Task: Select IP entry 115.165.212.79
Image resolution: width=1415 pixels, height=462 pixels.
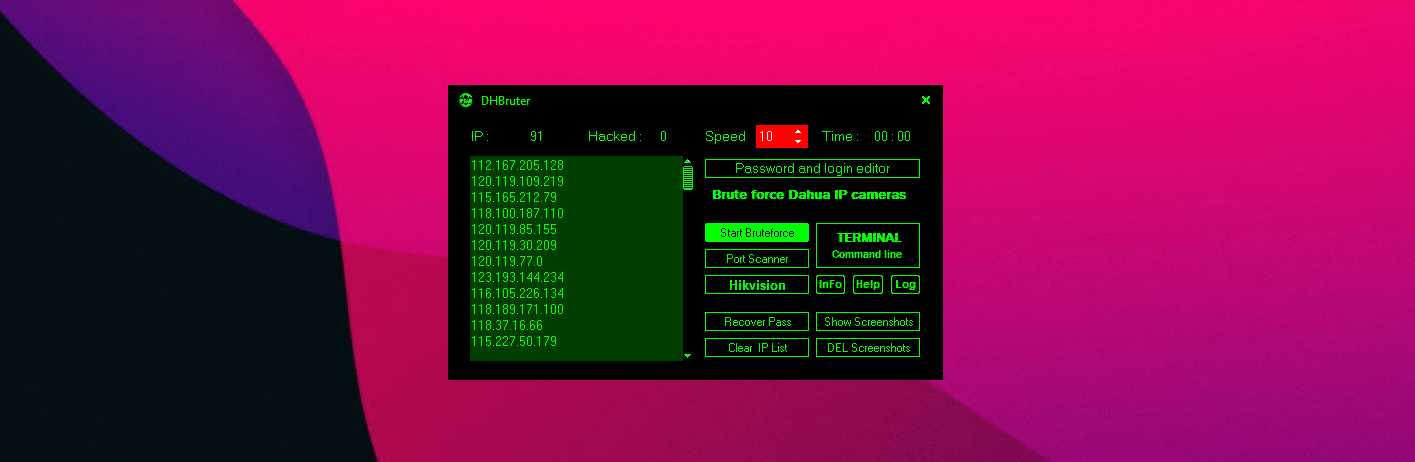Action: [514, 197]
